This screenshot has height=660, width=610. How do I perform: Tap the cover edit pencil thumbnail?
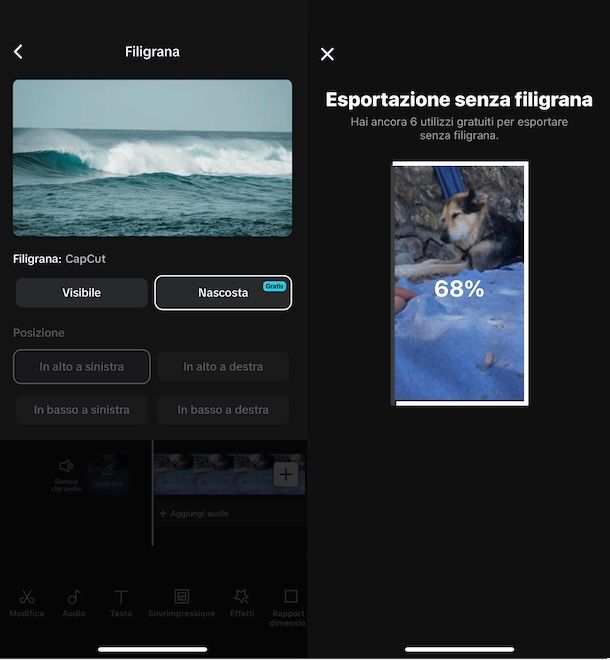(108, 474)
